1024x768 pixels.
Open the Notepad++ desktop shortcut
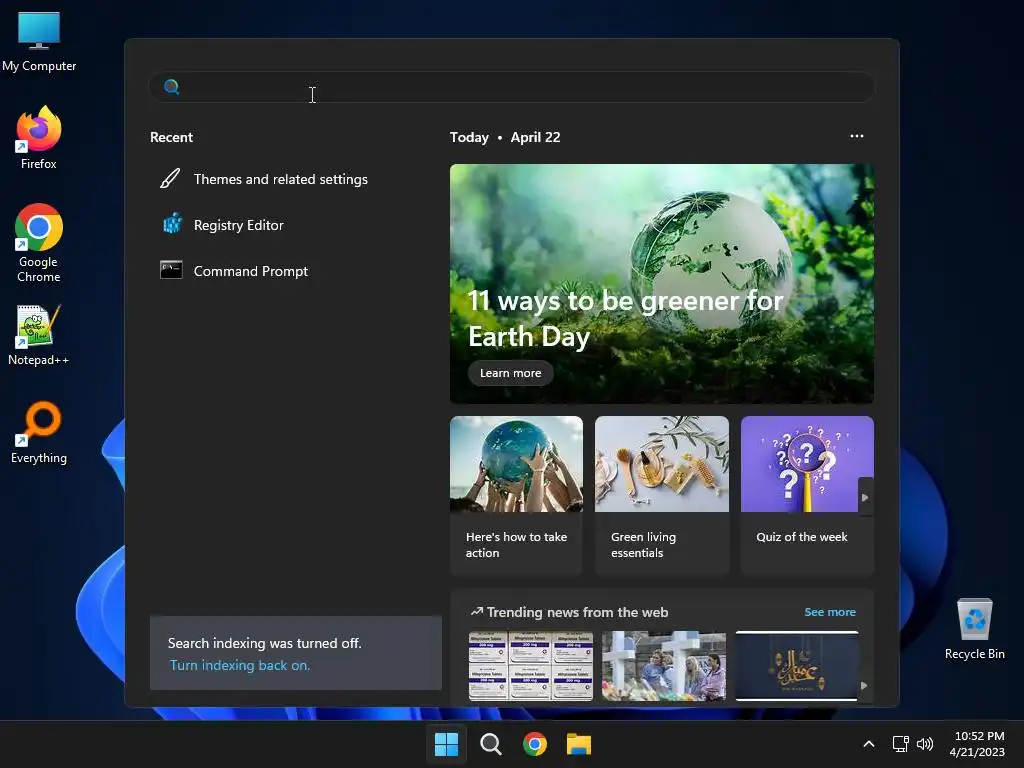tap(39, 335)
